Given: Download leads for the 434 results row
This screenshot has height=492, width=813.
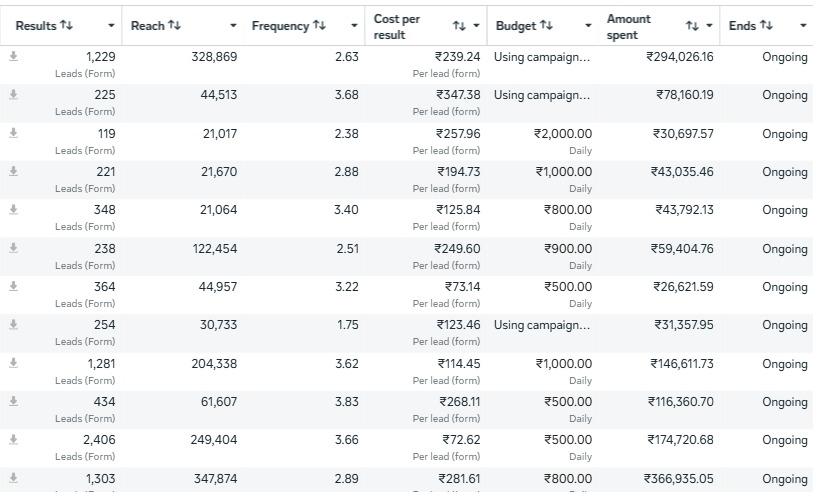Looking at the screenshot, I should tap(13, 401).
